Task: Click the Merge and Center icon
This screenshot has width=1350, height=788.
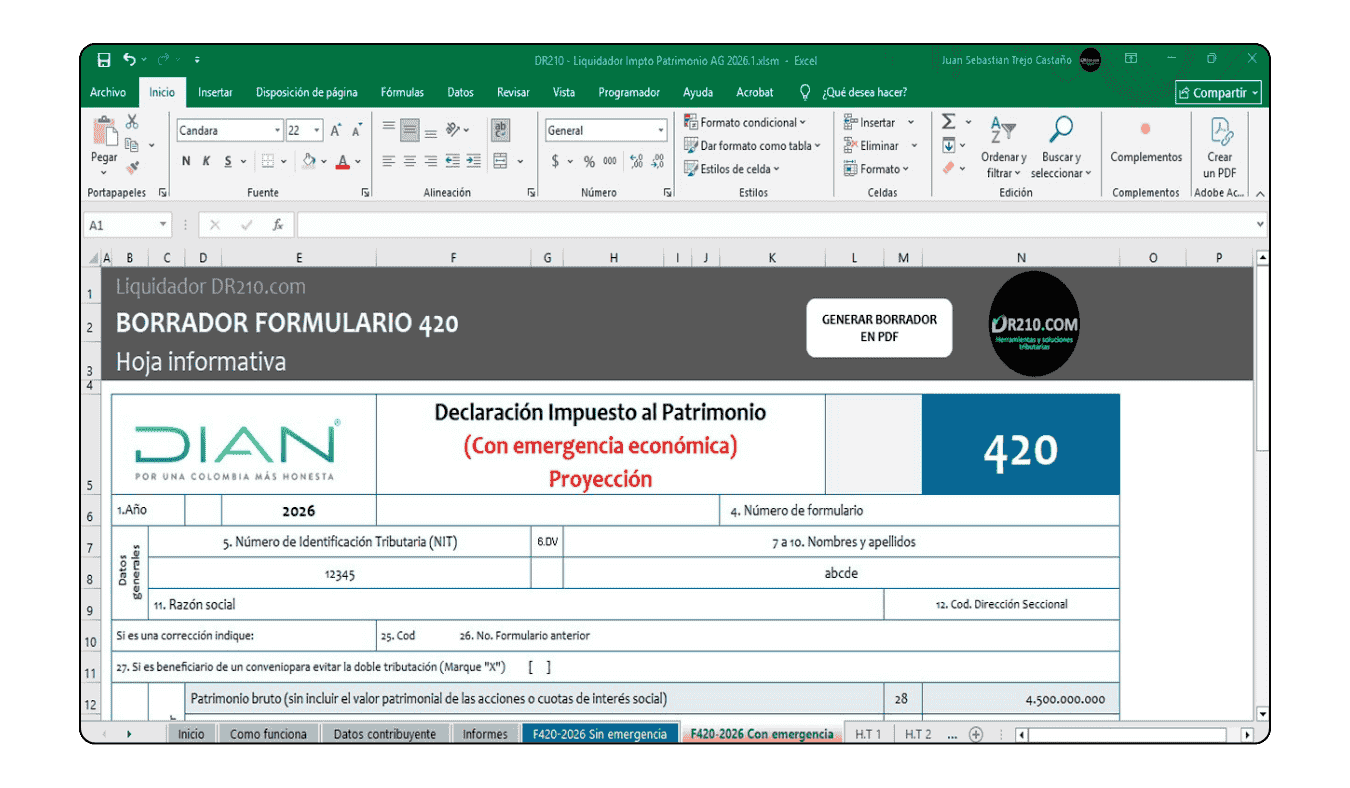Action: click(x=501, y=161)
